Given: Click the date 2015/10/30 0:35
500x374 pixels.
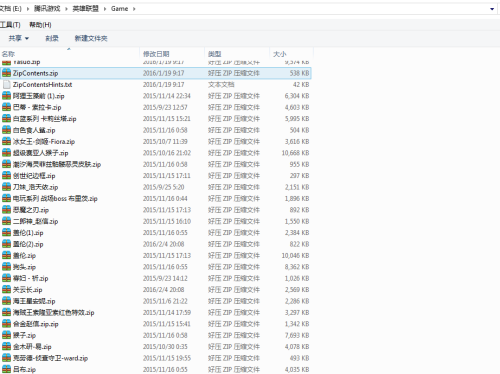Looking at the screenshot, I should (165, 347).
